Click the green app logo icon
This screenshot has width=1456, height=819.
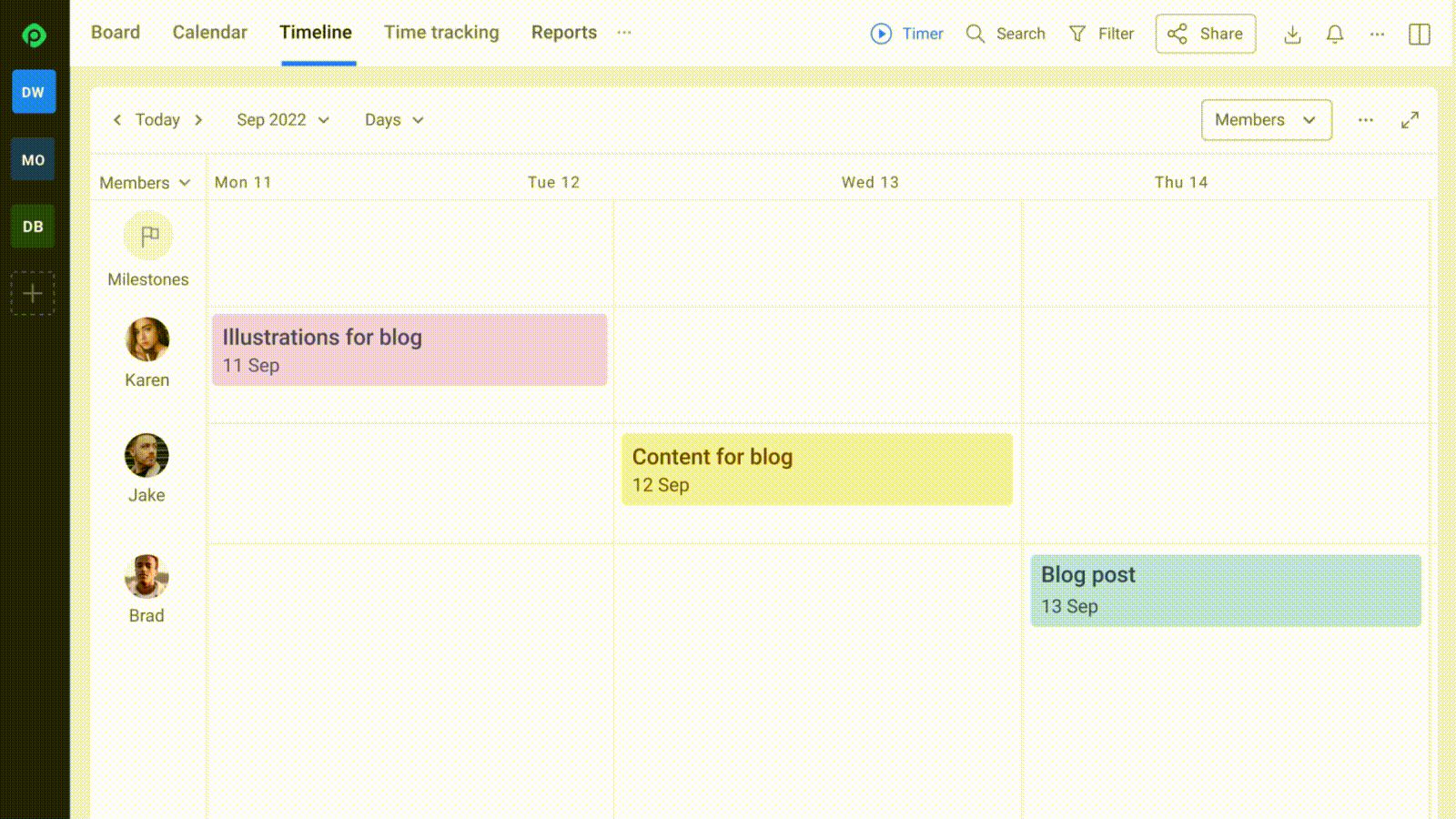click(34, 35)
